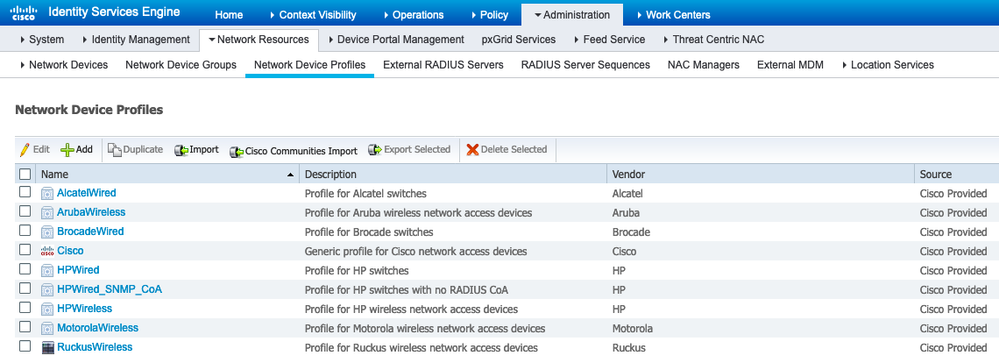
Task: Check the ArubaWireless row checkbox
Action: click(x=25, y=211)
